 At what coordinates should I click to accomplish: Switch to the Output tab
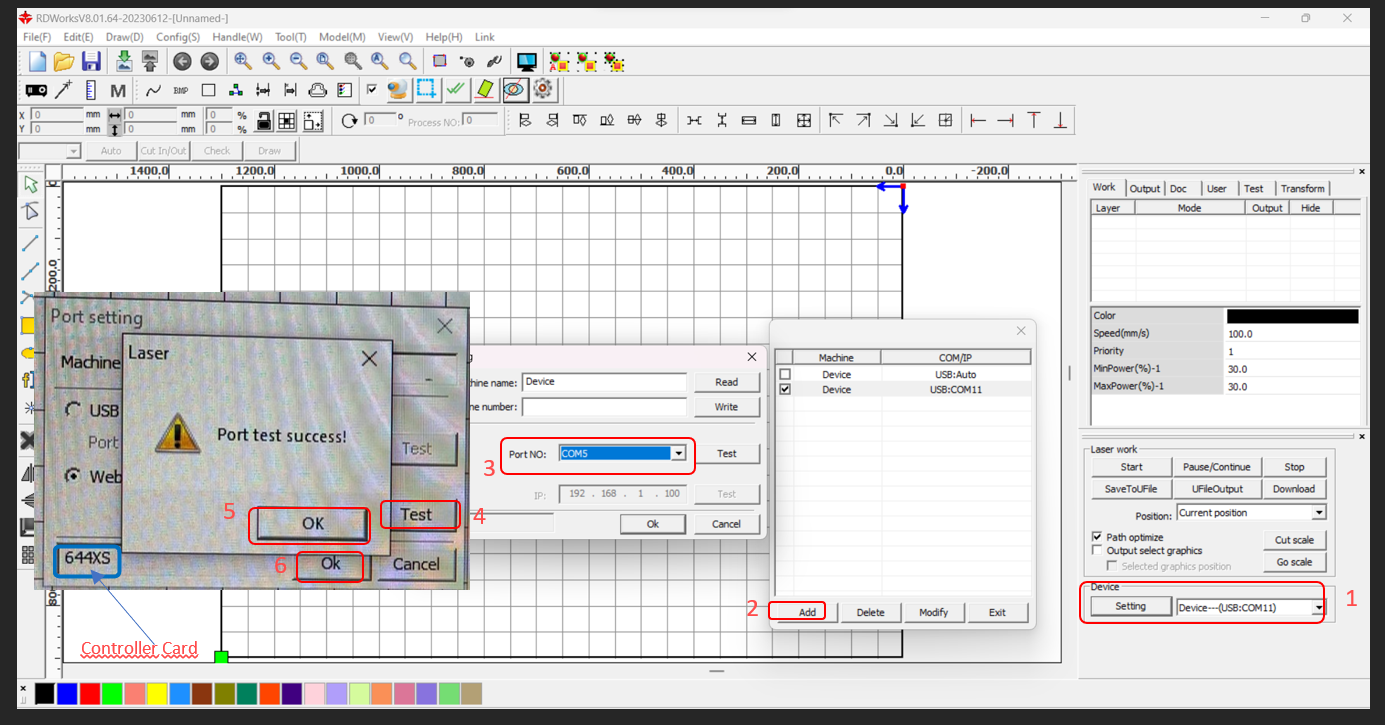(1144, 188)
